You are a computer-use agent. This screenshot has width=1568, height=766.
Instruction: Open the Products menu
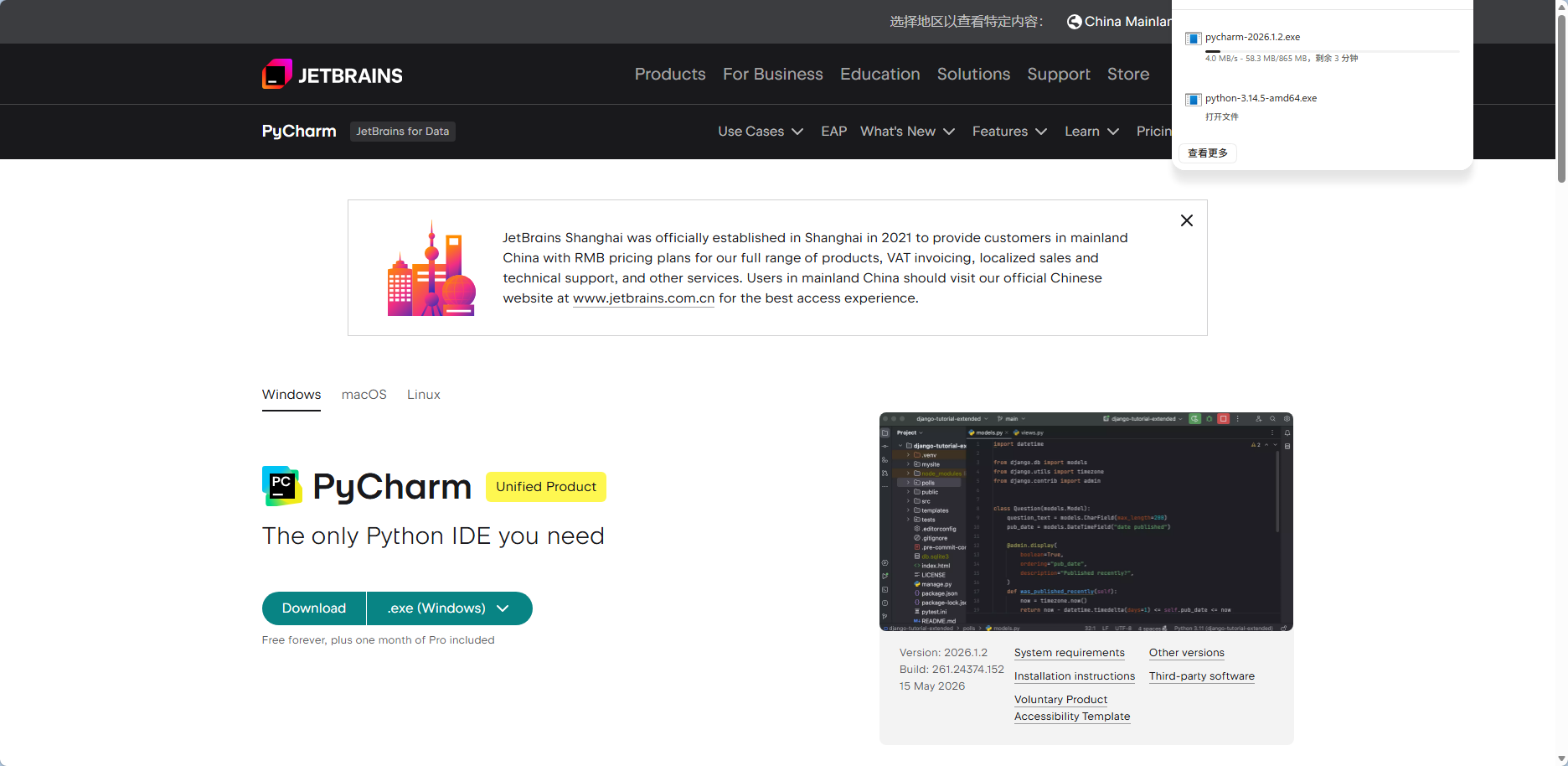pyautogui.click(x=670, y=74)
